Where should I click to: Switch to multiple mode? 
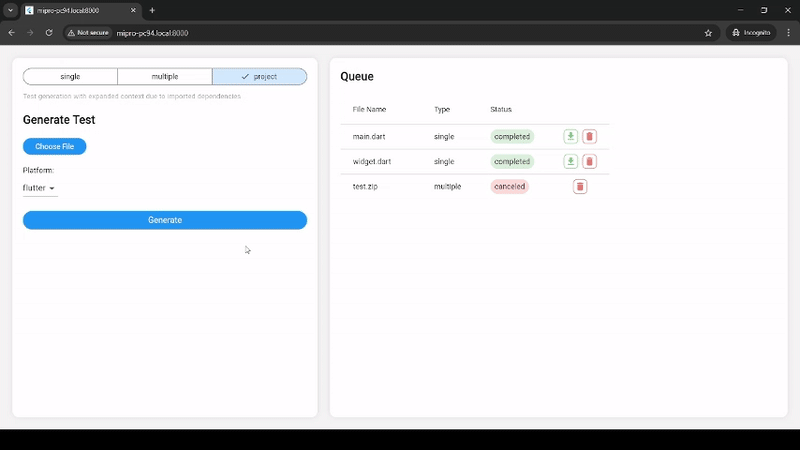pyautogui.click(x=165, y=77)
